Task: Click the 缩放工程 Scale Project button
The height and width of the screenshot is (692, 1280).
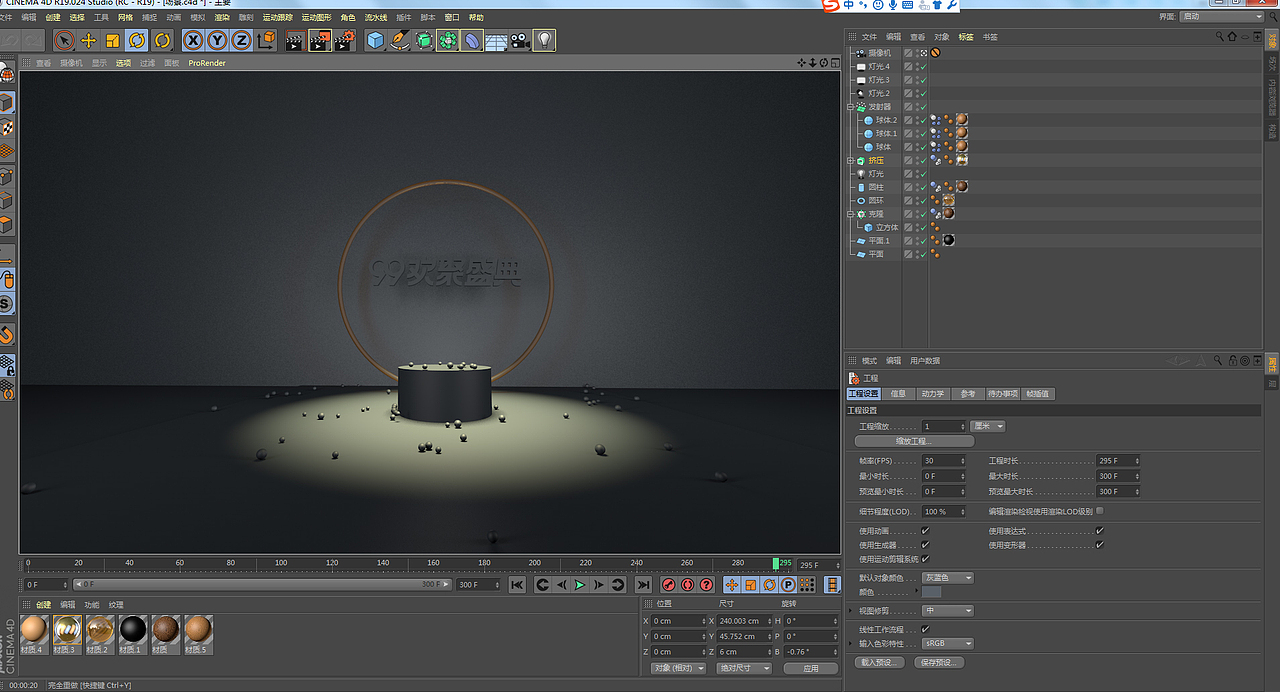Action: pos(914,441)
